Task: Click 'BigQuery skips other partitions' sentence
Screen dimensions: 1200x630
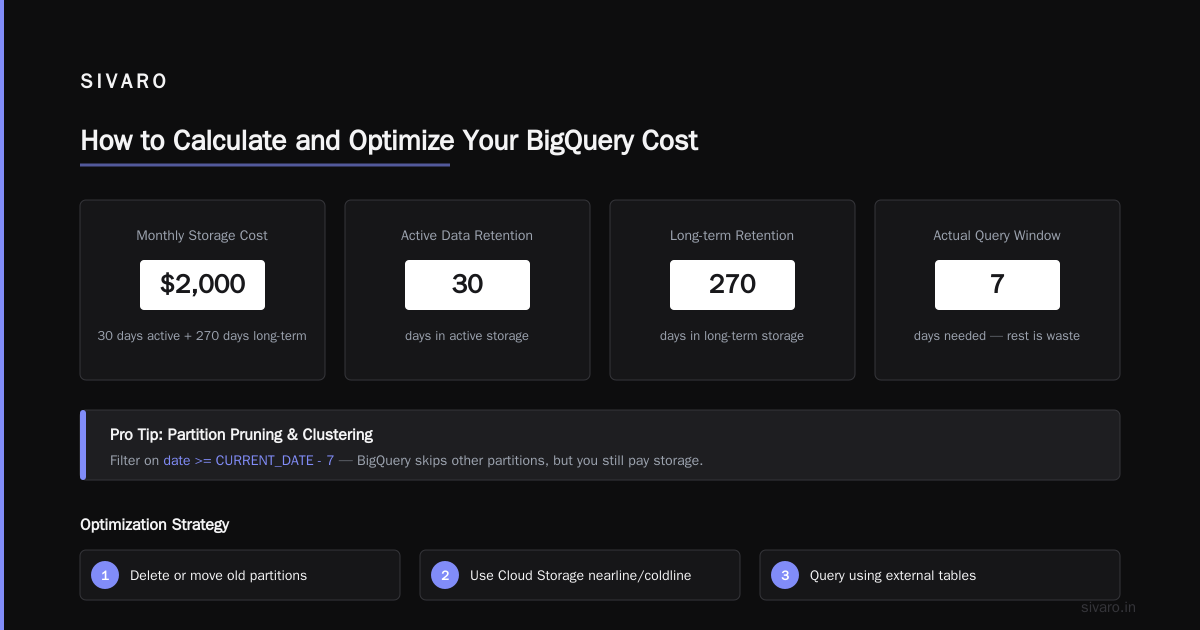Action: click(x=530, y=461)
